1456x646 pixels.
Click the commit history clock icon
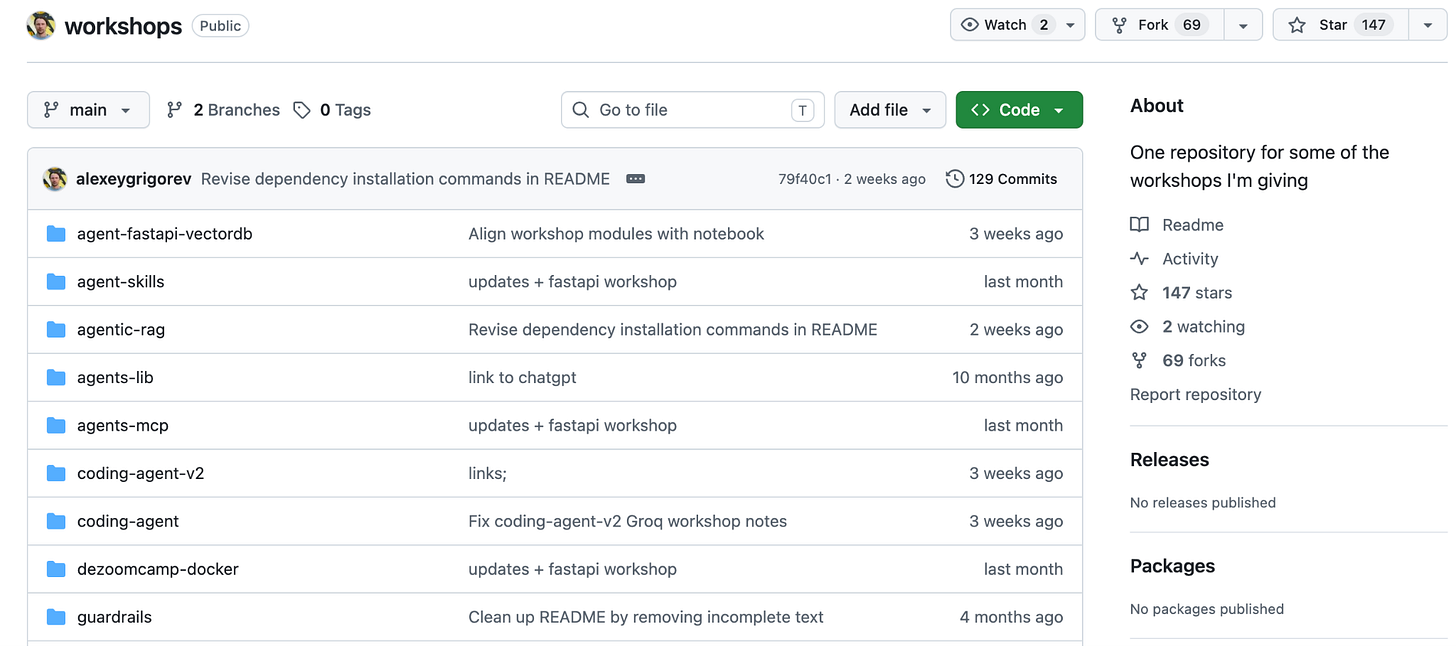[955, 179]
